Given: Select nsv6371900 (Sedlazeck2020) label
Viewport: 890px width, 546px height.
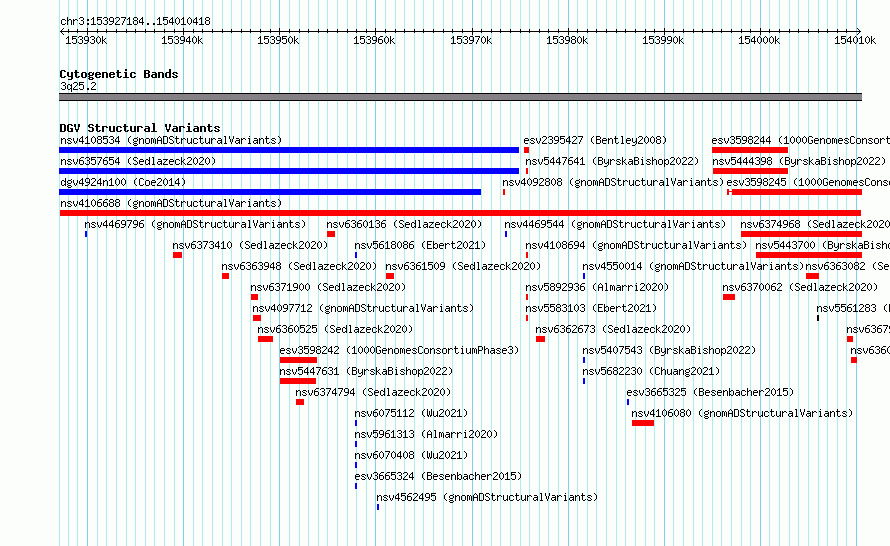Looking at the screenshot, I should coord(328,287).
